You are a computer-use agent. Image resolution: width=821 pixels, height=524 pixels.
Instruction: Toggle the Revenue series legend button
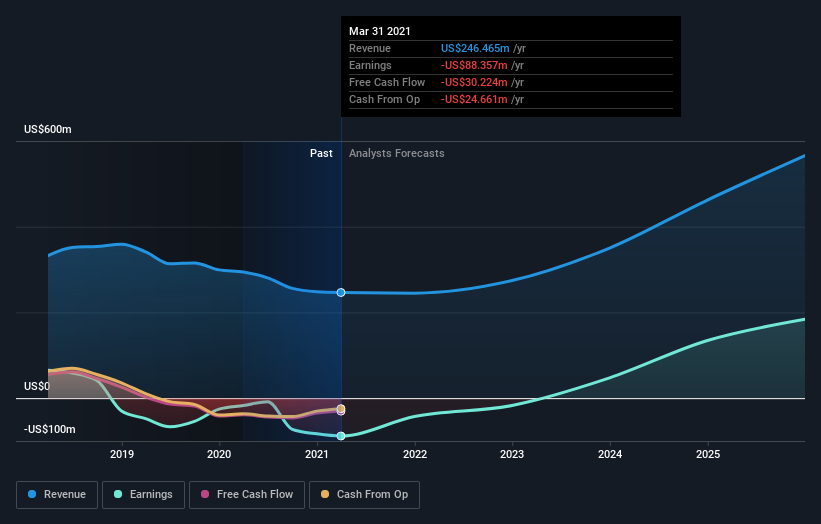(x=57, y=495)
